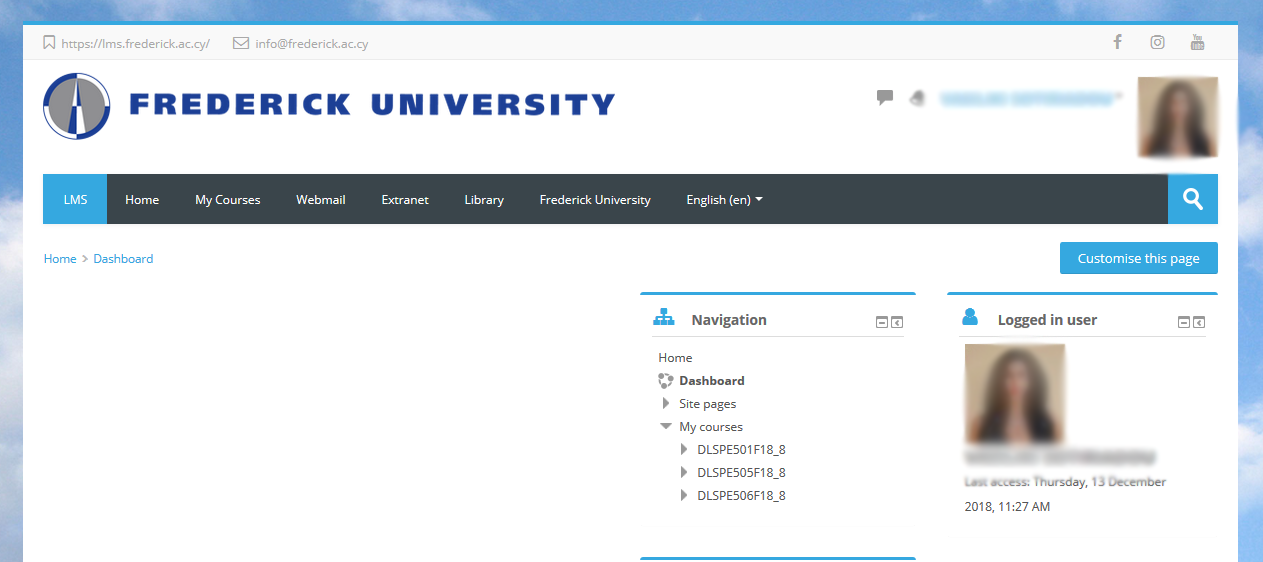Click the search magnifier icon

click(x=1193, y=199)
